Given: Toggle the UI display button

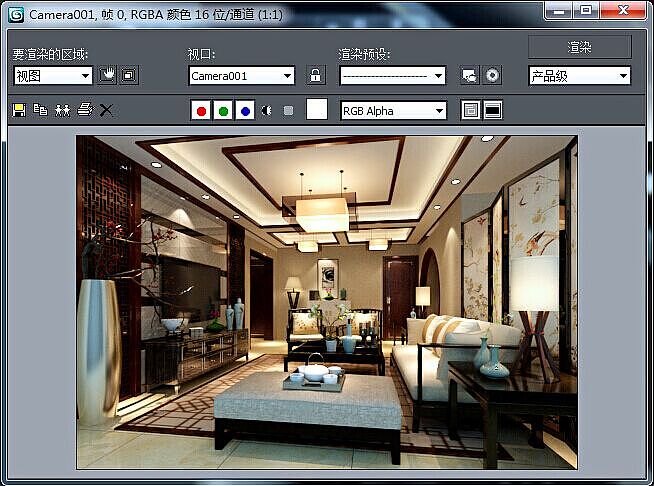Looking at the screenshot, I should (493, 110).
